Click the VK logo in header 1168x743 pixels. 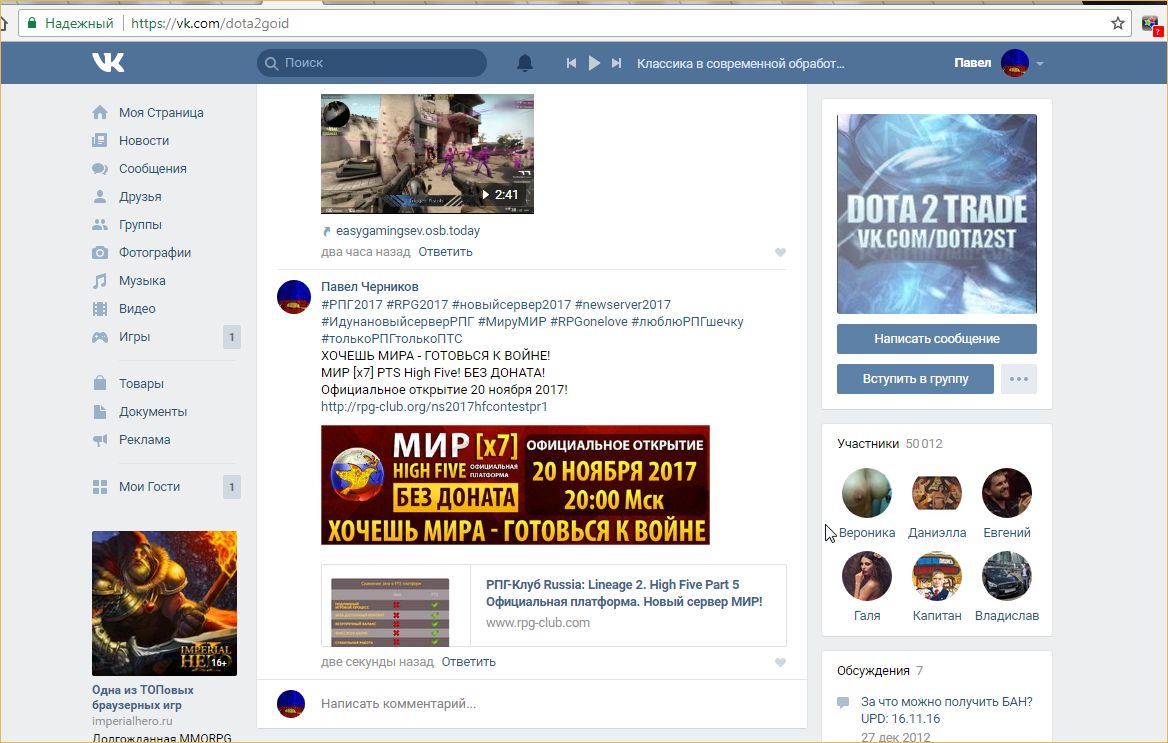coord(108,63)
